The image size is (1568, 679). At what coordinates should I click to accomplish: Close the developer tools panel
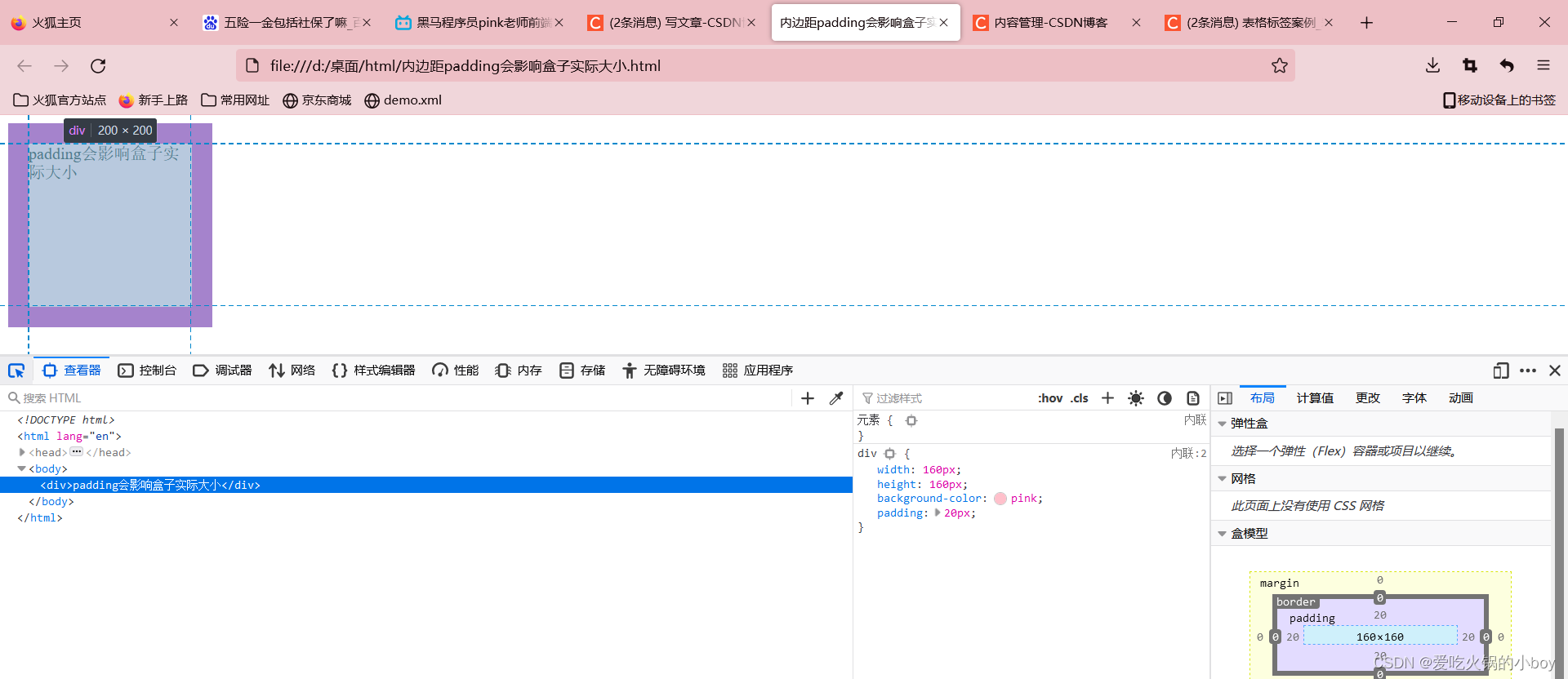click(1555, 371)
